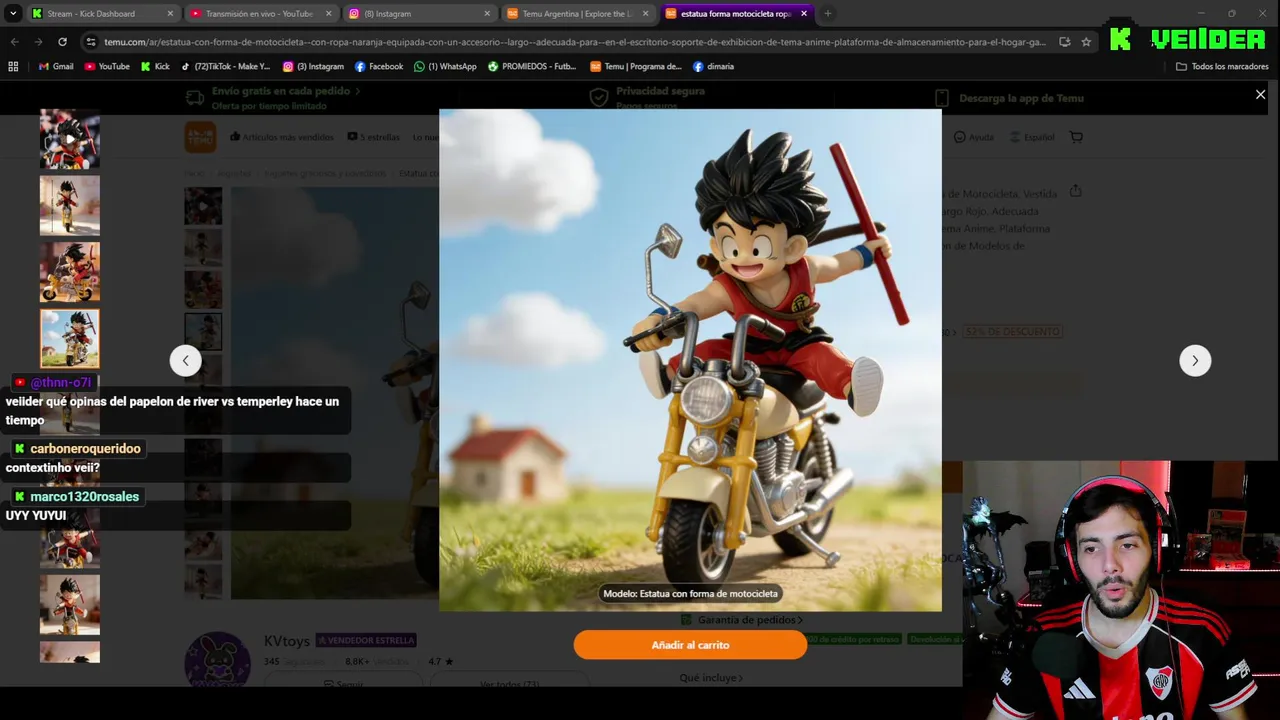View site information icon in address bar
Image resolution: width=1280 pixels, height=720 pixels.
click(x=91, y=42)
